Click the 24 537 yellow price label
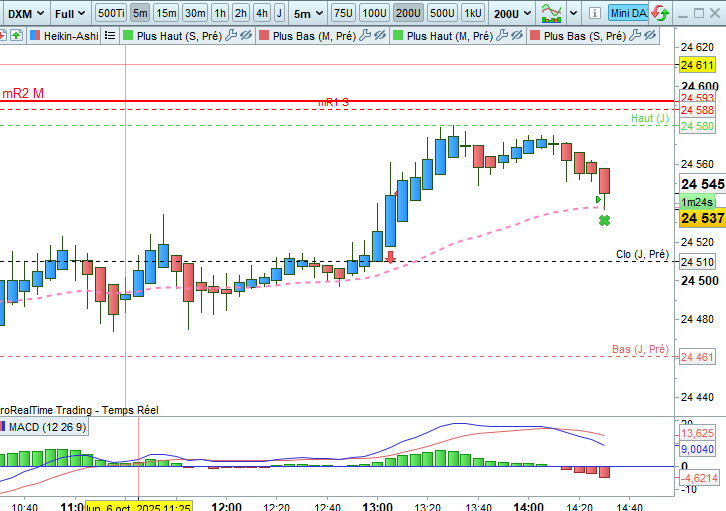 coord(702,218)
